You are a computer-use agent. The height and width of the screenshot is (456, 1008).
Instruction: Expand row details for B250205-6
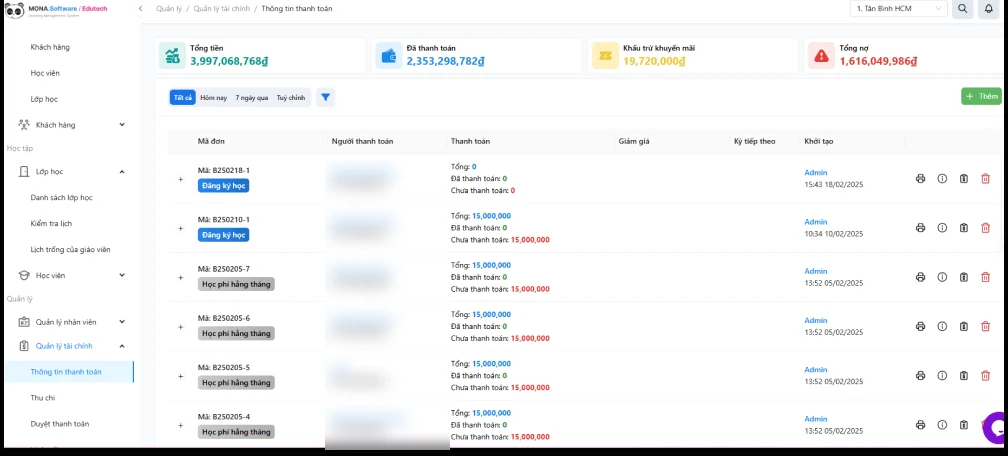pyautogui.click(x=181, y=327)
